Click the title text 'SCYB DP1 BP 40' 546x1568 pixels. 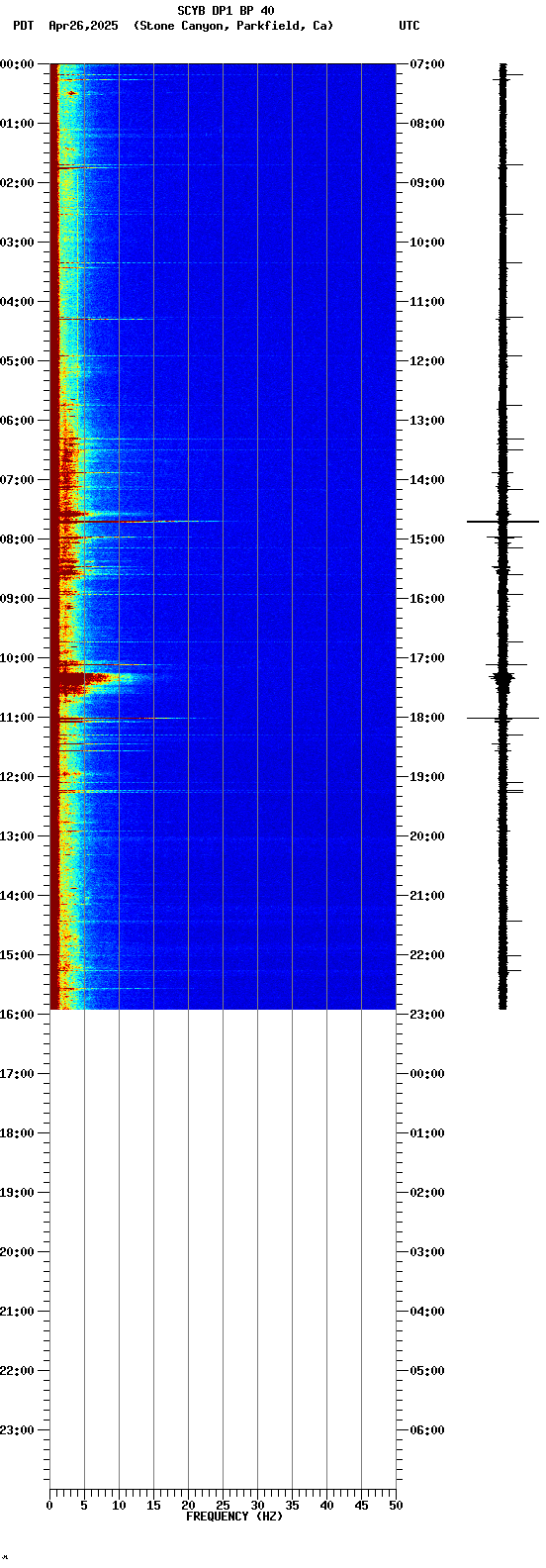click(x=227, y=11)
